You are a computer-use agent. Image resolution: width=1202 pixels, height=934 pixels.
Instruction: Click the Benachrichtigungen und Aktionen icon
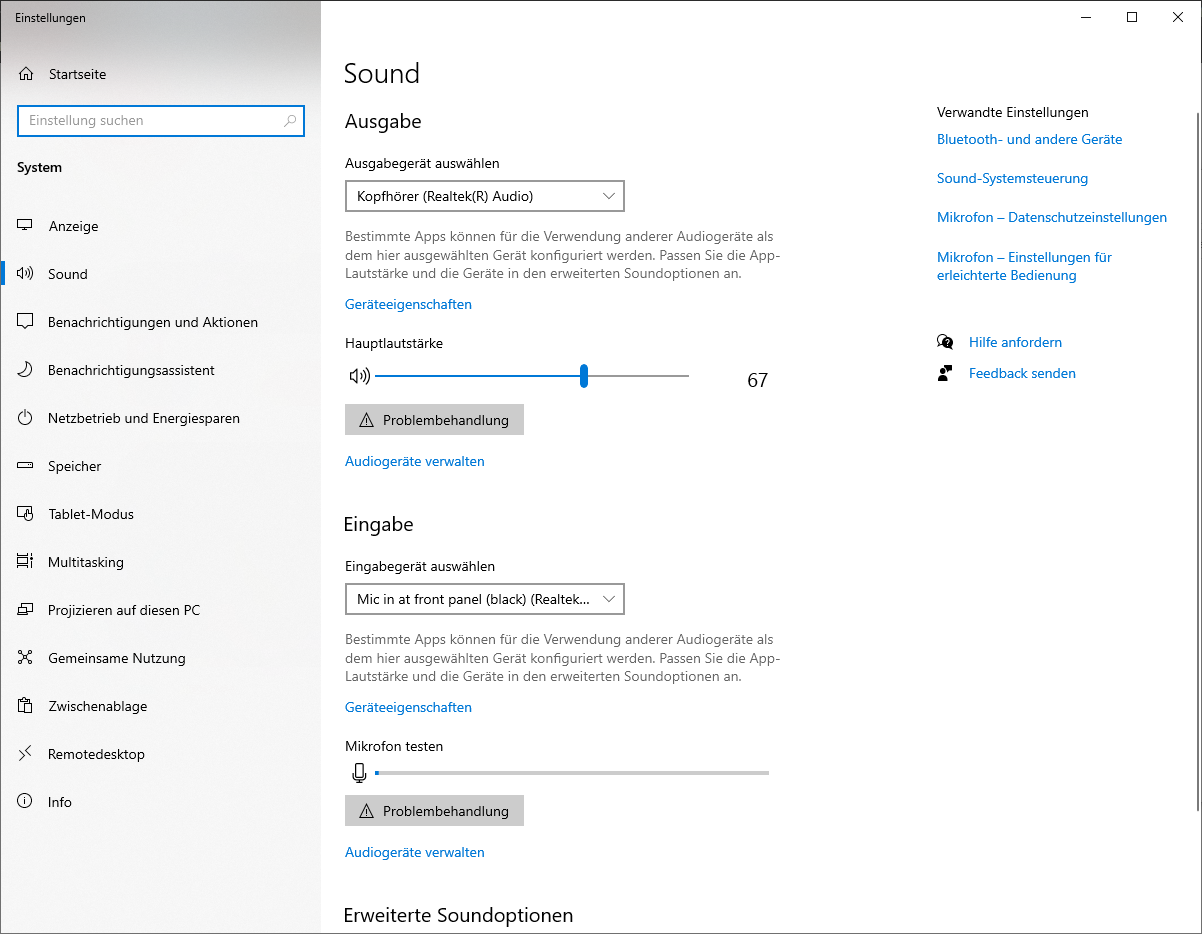pyautogui.click(x=26, y=322)
